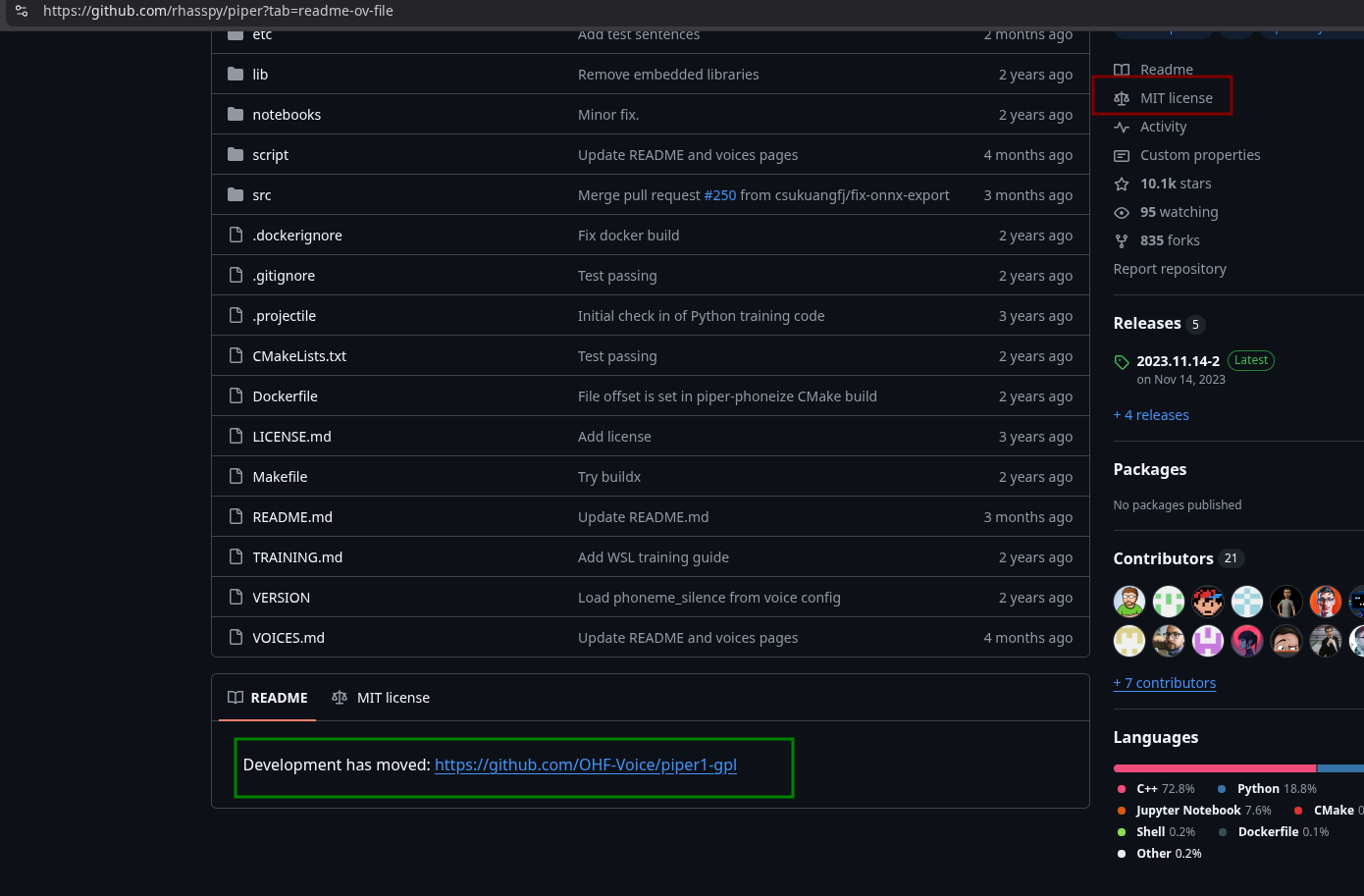Viewport: 1364px width, 896px height.
Task: Click the script folder icon
Action: point(236,155)
